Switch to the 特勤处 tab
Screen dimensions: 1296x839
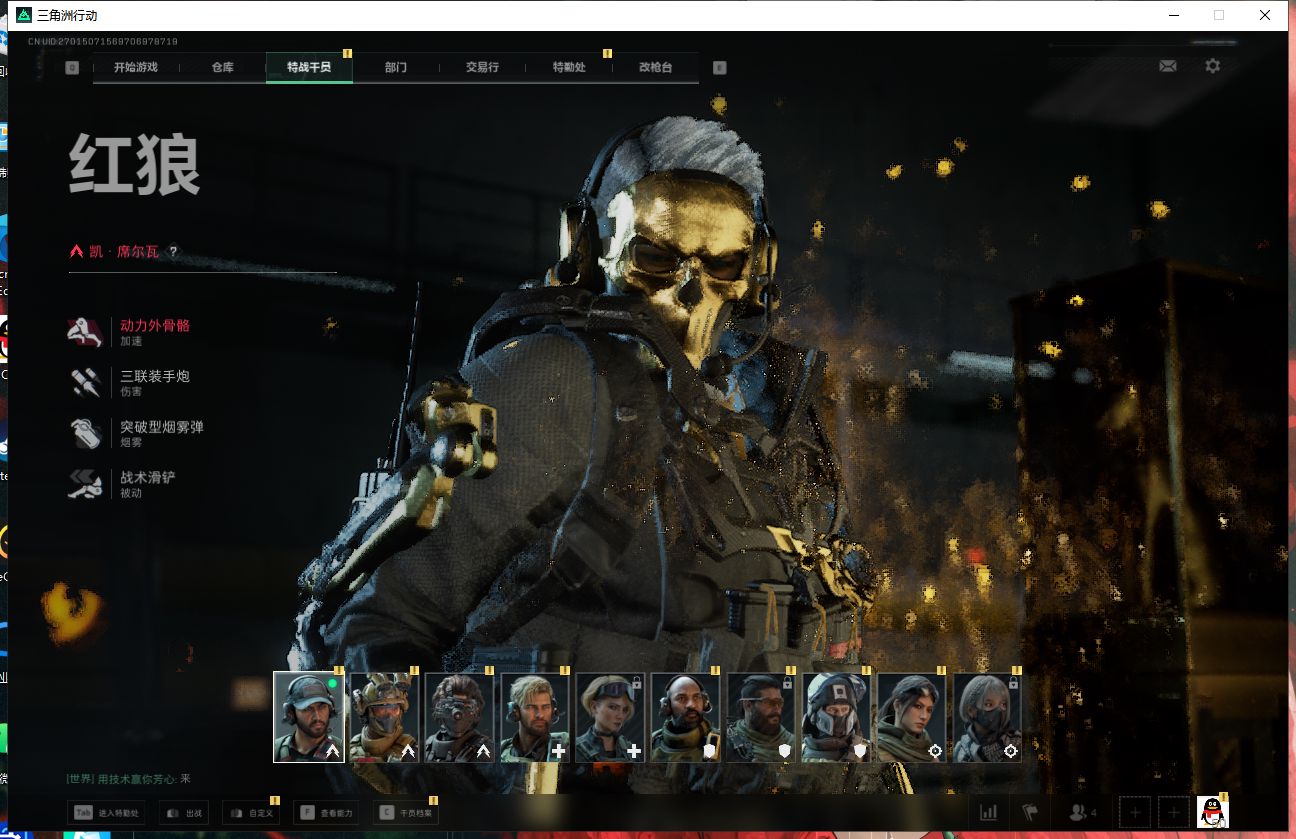(569, 68)
